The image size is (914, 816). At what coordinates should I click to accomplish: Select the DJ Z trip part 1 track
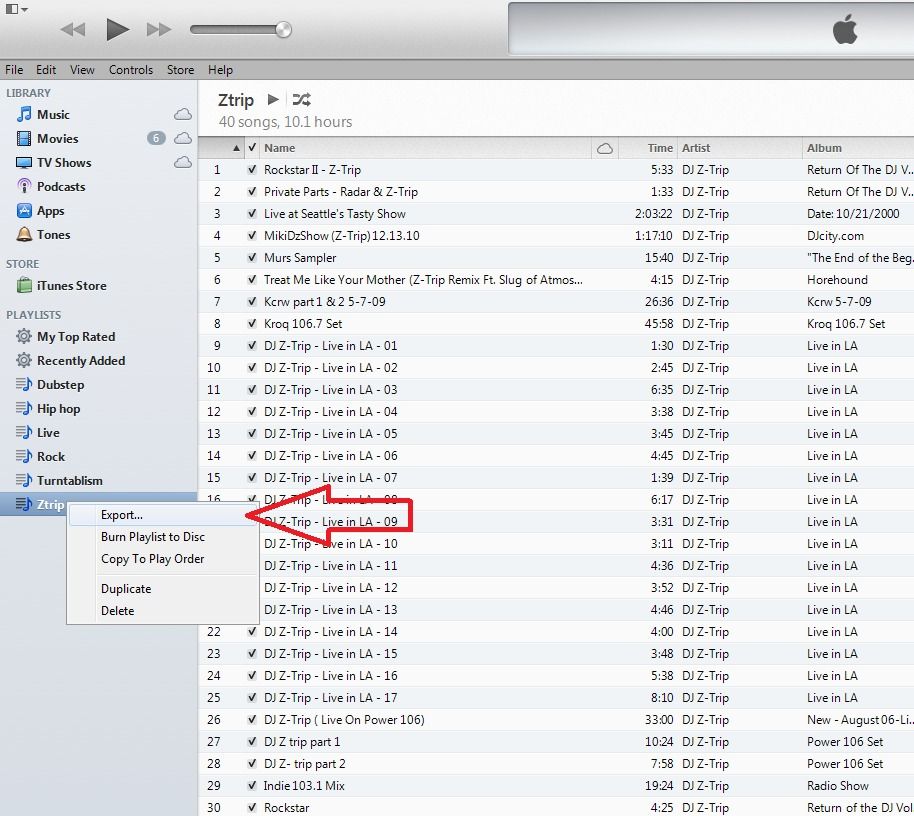click(302, 742)
